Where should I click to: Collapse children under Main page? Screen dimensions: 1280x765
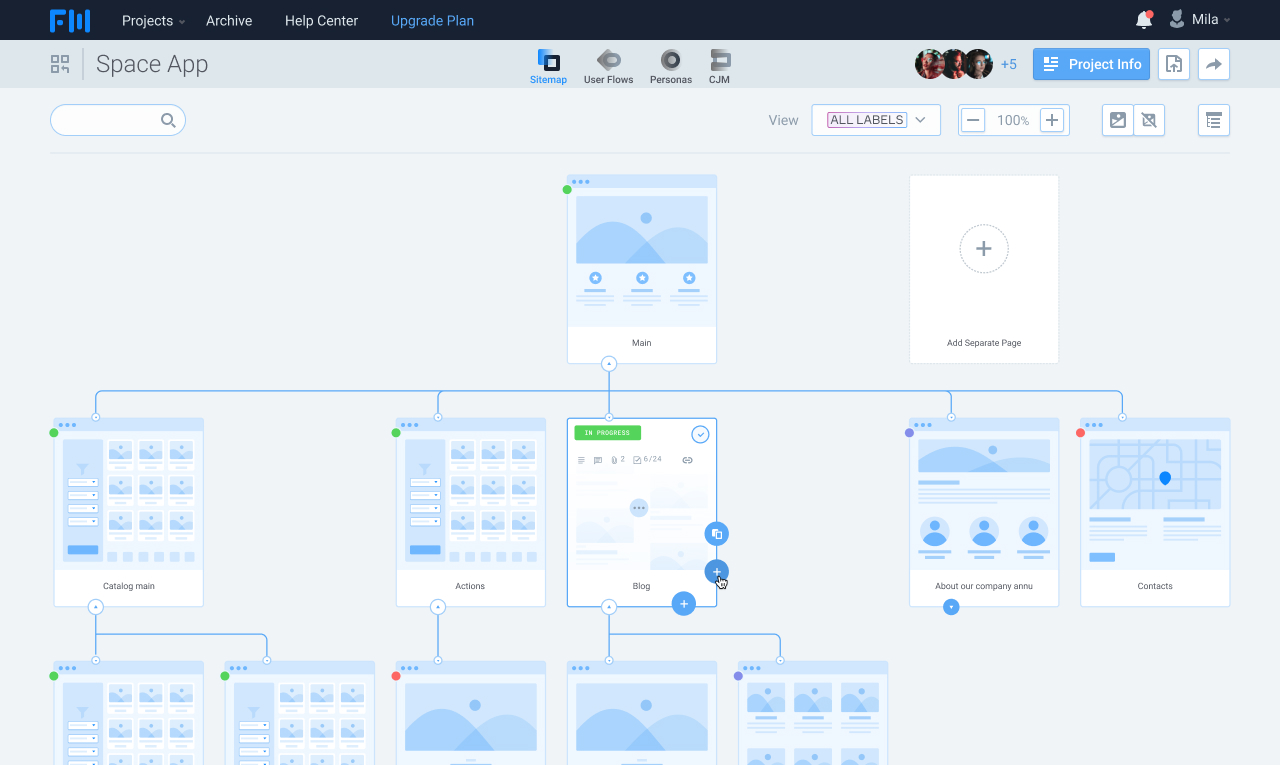pos(609,364)
